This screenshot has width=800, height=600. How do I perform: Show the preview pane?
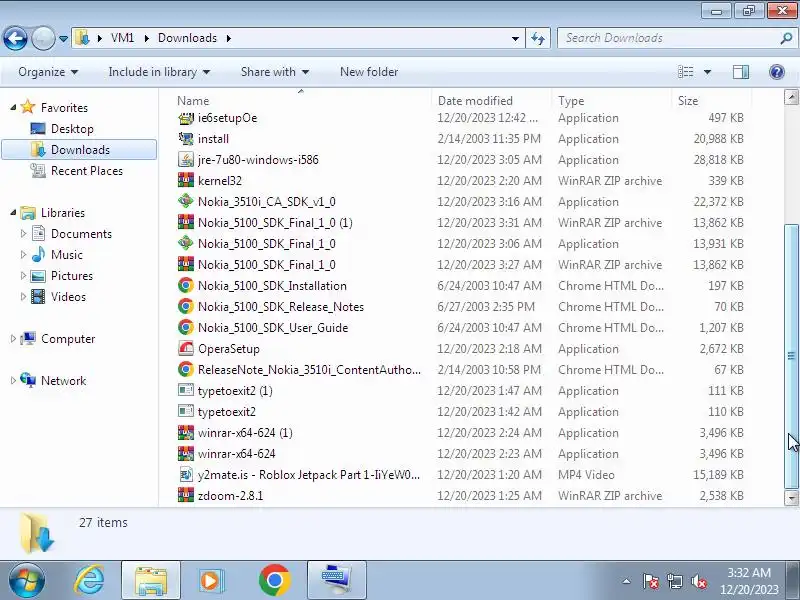741,72
